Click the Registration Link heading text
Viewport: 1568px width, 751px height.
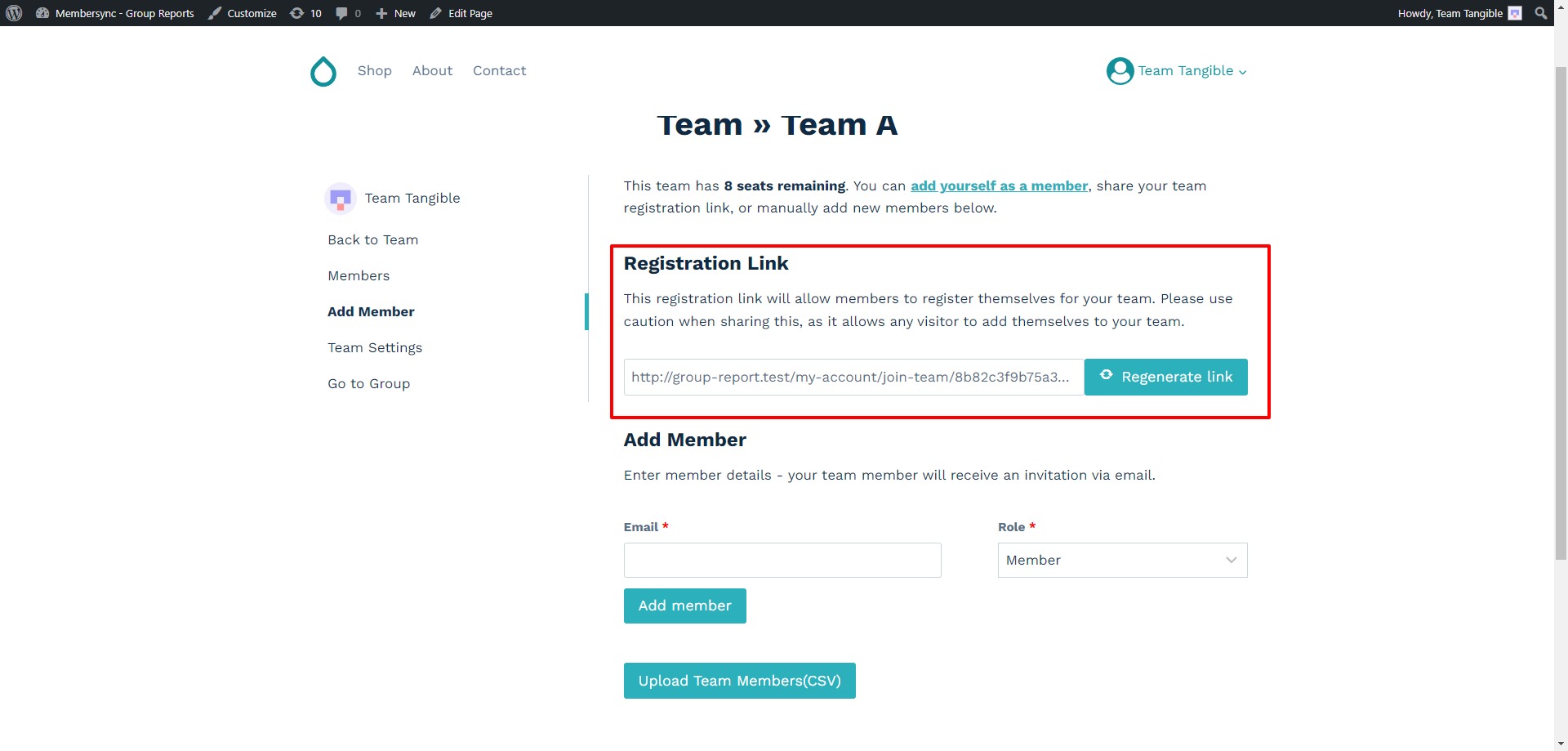coord(706,263)
